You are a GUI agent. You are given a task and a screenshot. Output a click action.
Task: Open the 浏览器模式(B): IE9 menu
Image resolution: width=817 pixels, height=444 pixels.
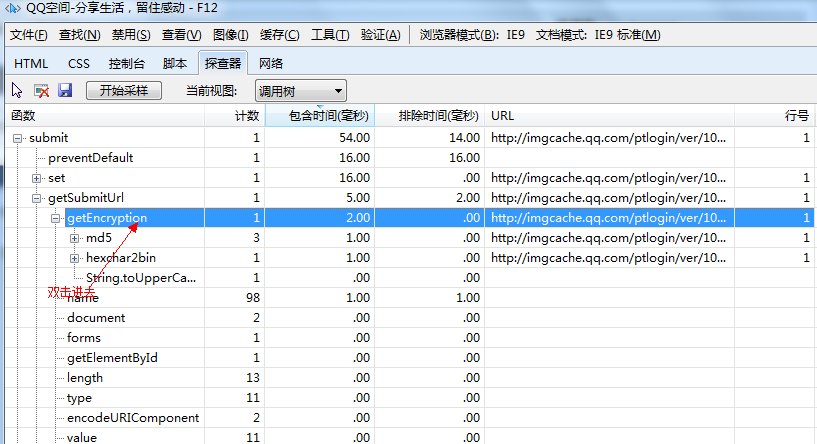point(472,35)
